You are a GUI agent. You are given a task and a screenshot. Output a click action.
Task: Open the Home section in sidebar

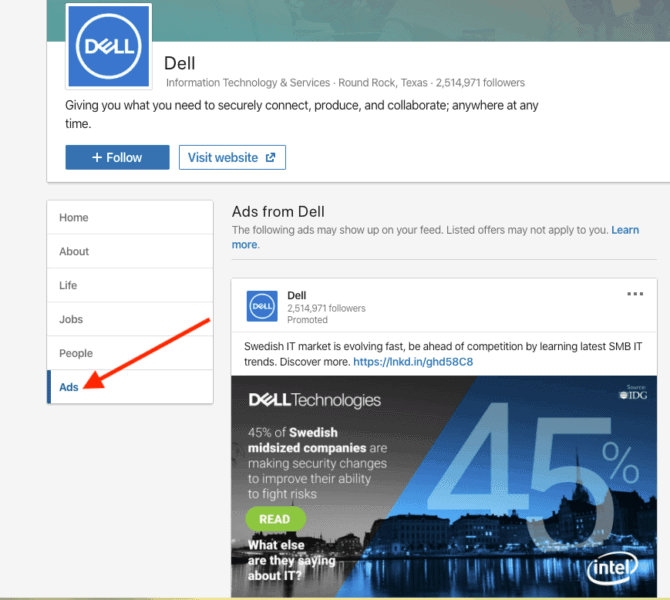pyautogui.click(x=130, y=218)
